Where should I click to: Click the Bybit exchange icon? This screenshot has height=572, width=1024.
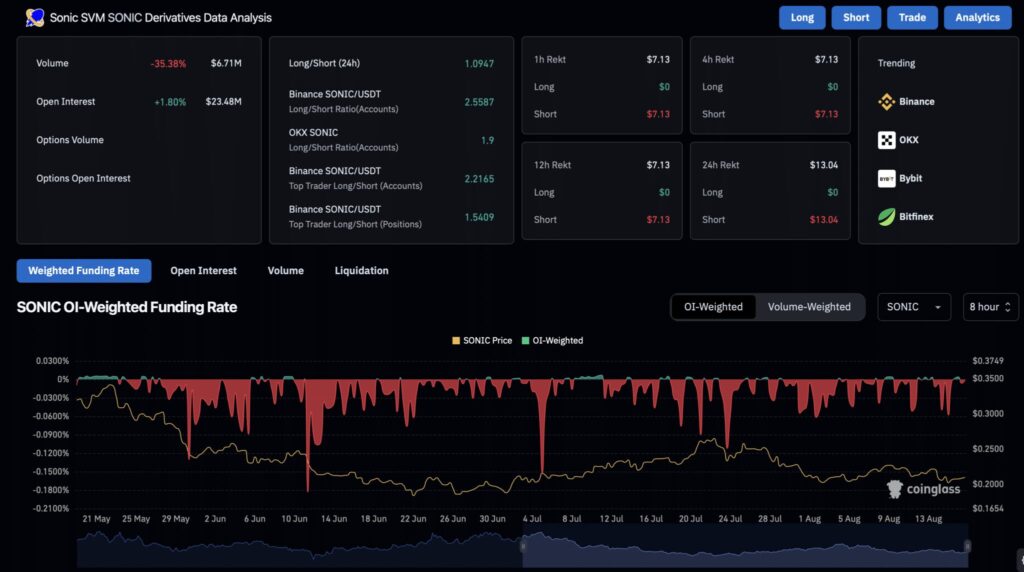pyautogui.click(x=886, y=178)
